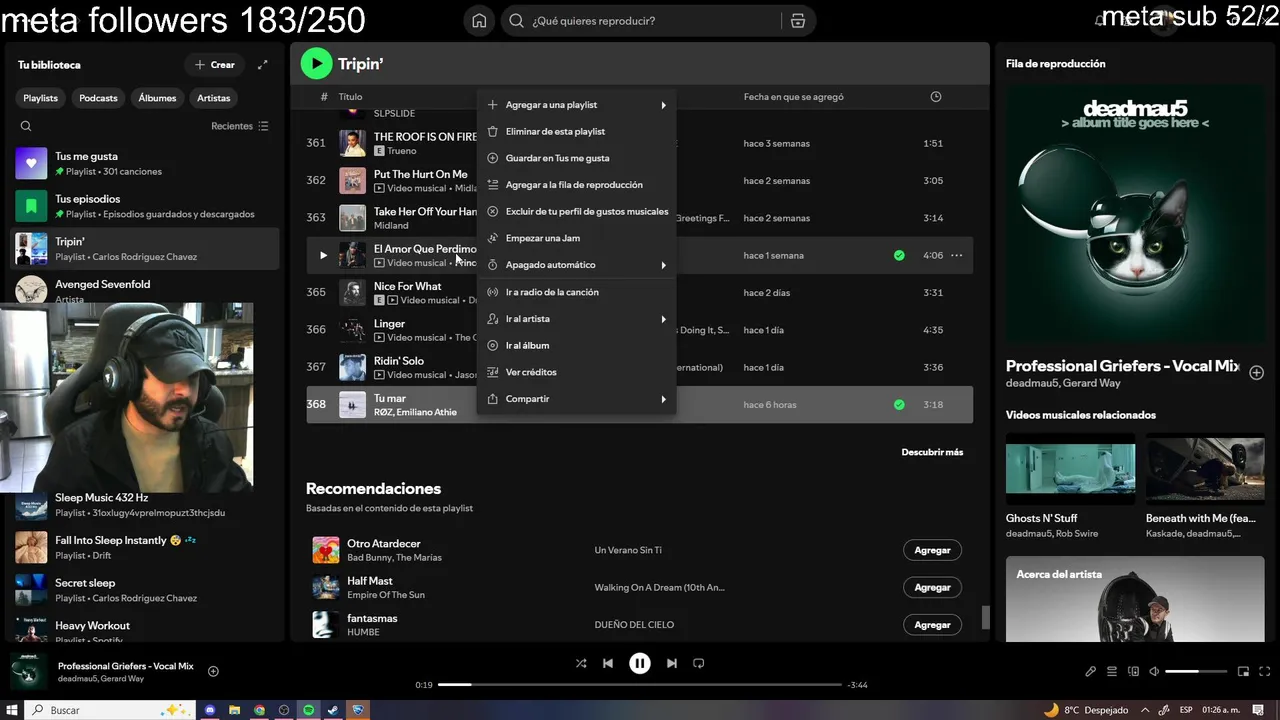The height and width of the screenshot is (720, 1280).
Task: Choose 'Ir a radio de la canción'
Action: (576, 292)
